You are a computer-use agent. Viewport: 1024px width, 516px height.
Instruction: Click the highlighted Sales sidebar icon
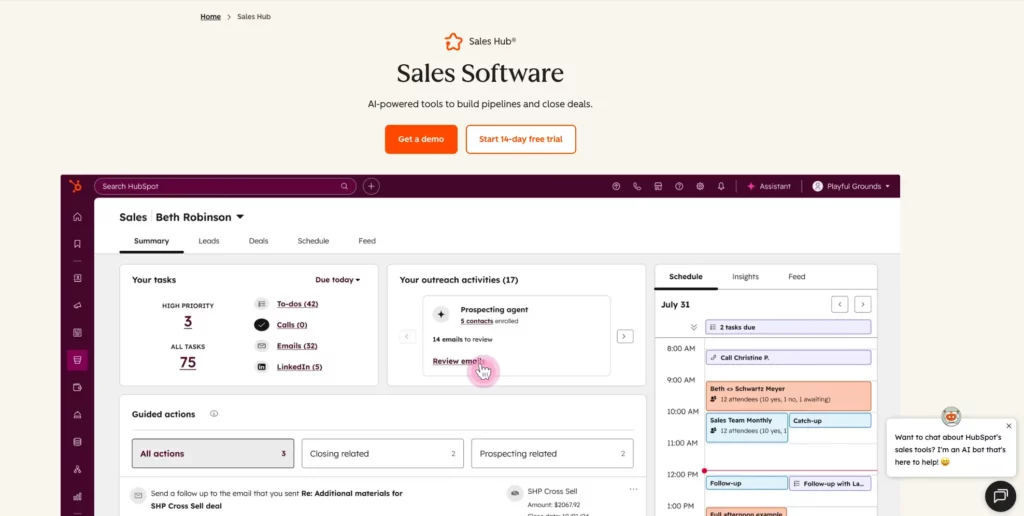(x=77, y=360)
